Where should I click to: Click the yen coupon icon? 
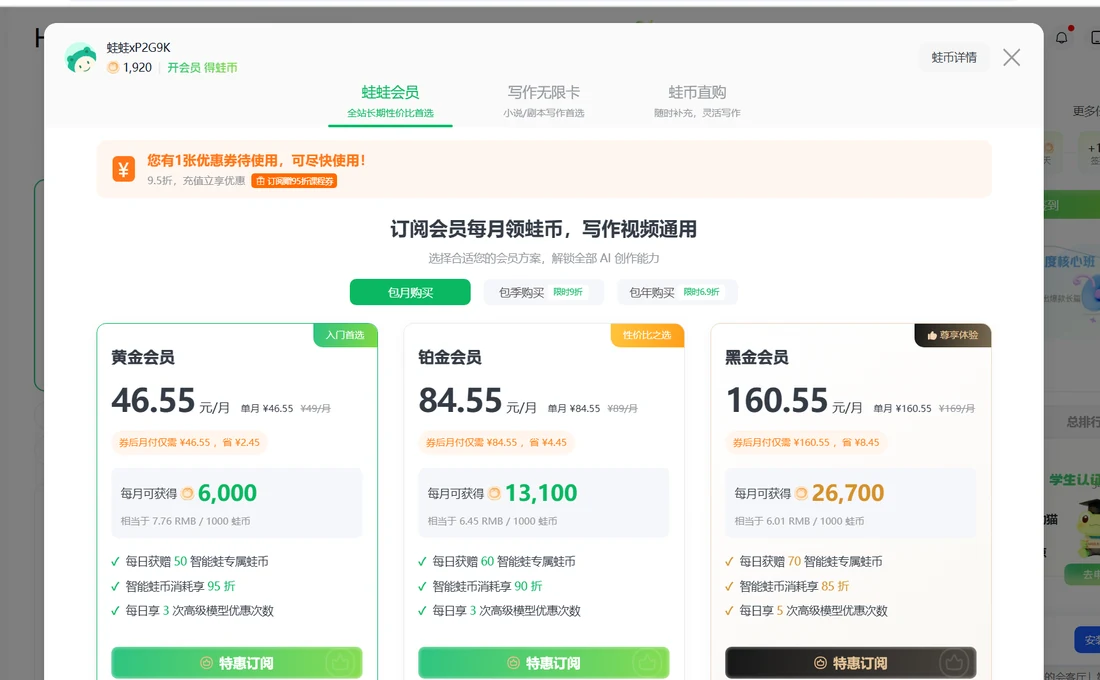click(123, 169)
